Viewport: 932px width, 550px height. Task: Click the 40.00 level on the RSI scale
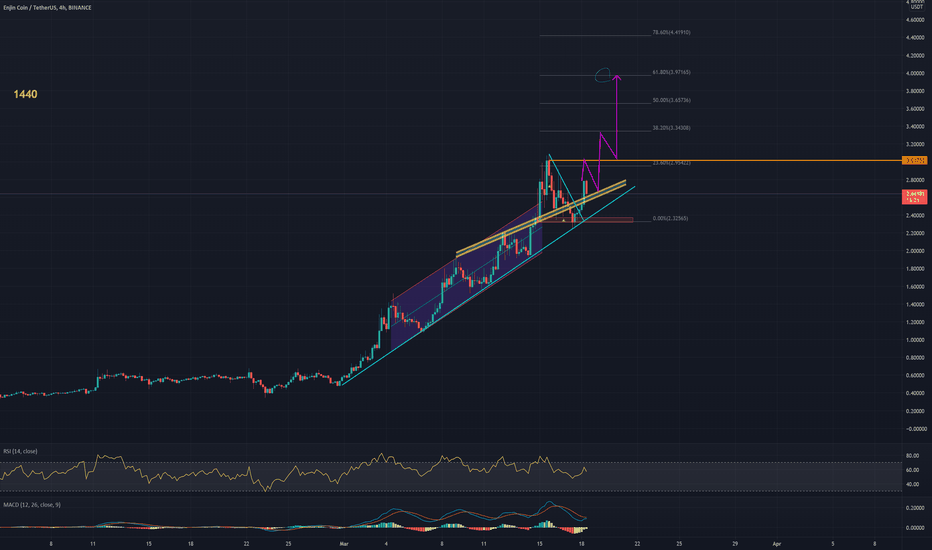point(912,485)
